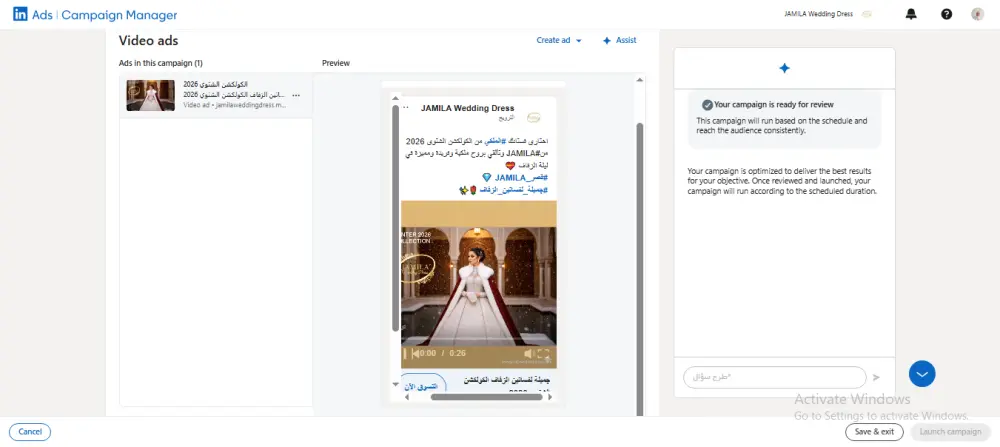1000x447 pixels.
Task: Open the notifications bell
Action: 911,14
